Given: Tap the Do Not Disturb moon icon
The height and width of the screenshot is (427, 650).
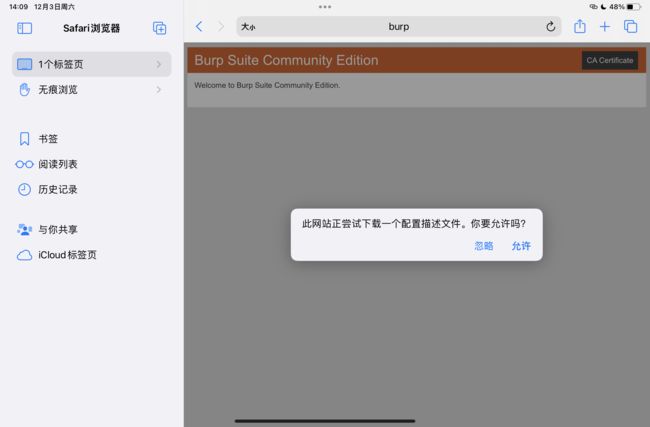Looking at the screenshot, I should tap(604, 7).
